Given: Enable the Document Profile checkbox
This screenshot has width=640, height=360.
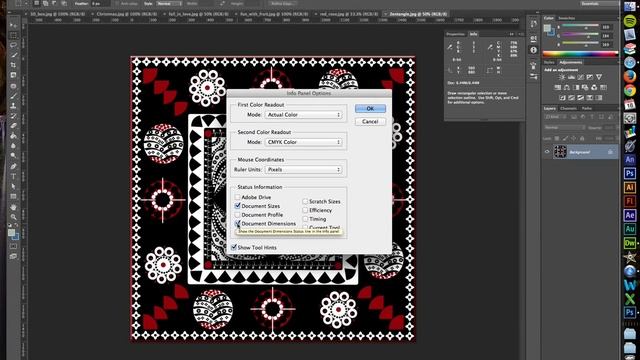Looking at the screenshot, I should coord(237,215).
